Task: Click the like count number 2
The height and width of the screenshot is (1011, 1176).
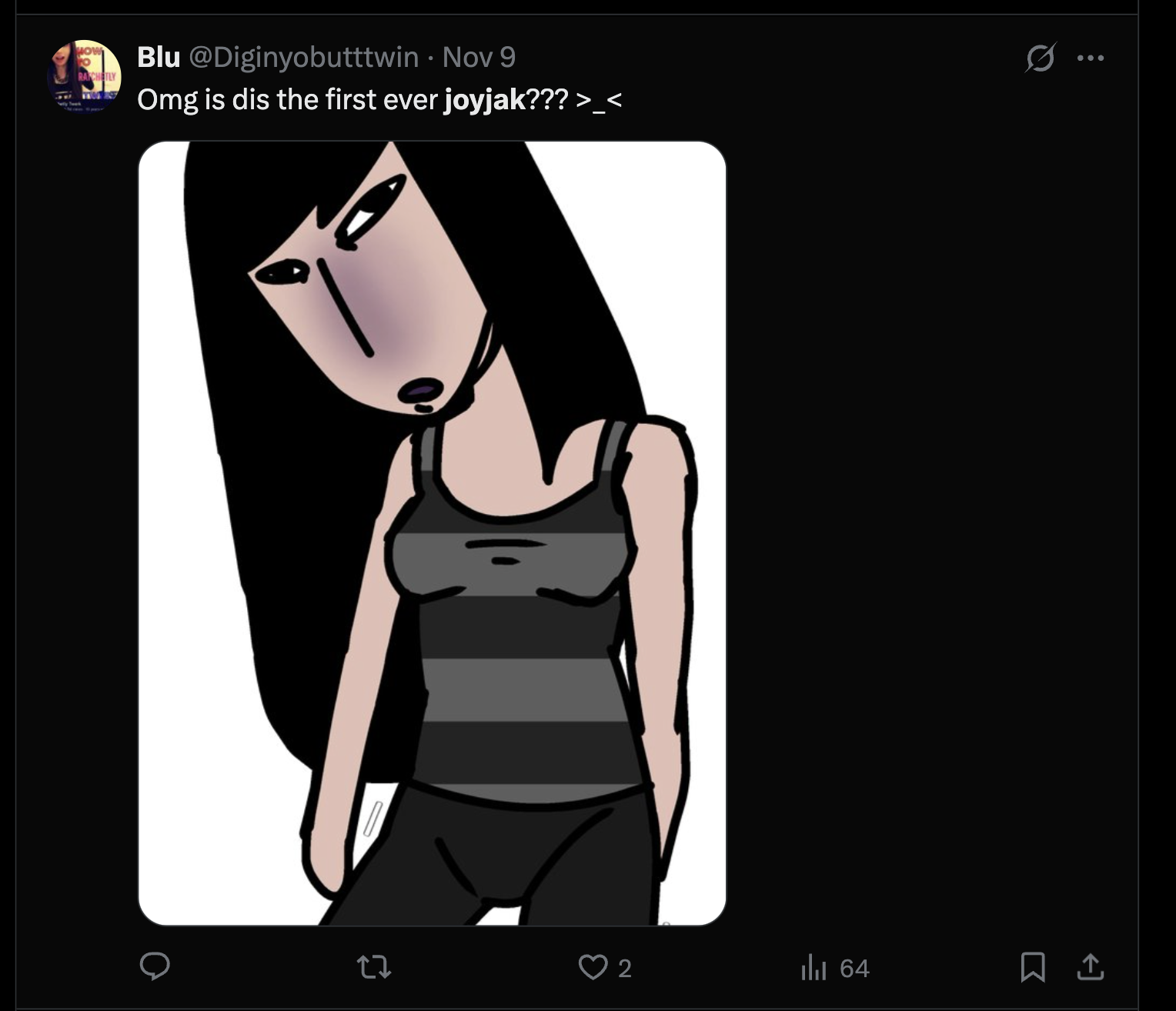Action: 625,968
